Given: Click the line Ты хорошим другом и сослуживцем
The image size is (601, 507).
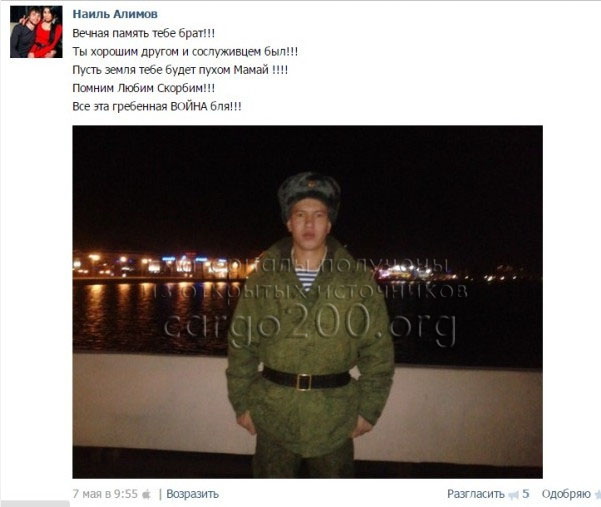Looking at the screenshot, I should 185,52.
